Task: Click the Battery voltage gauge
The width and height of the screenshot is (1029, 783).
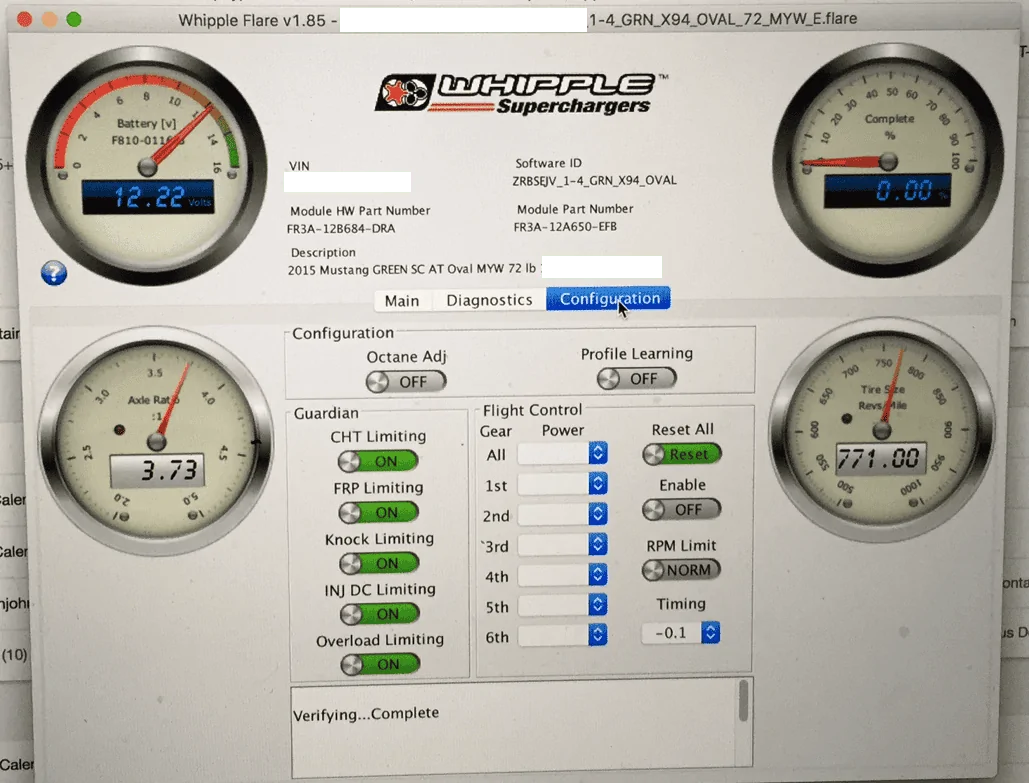Action: coord(146,165)
